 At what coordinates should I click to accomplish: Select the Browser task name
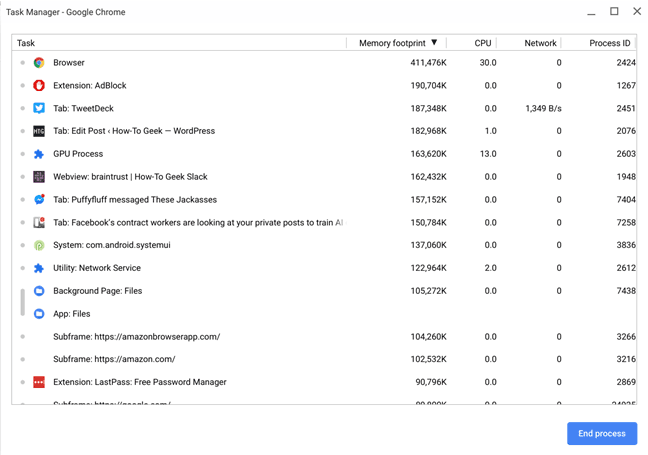(x=69, y=63)
